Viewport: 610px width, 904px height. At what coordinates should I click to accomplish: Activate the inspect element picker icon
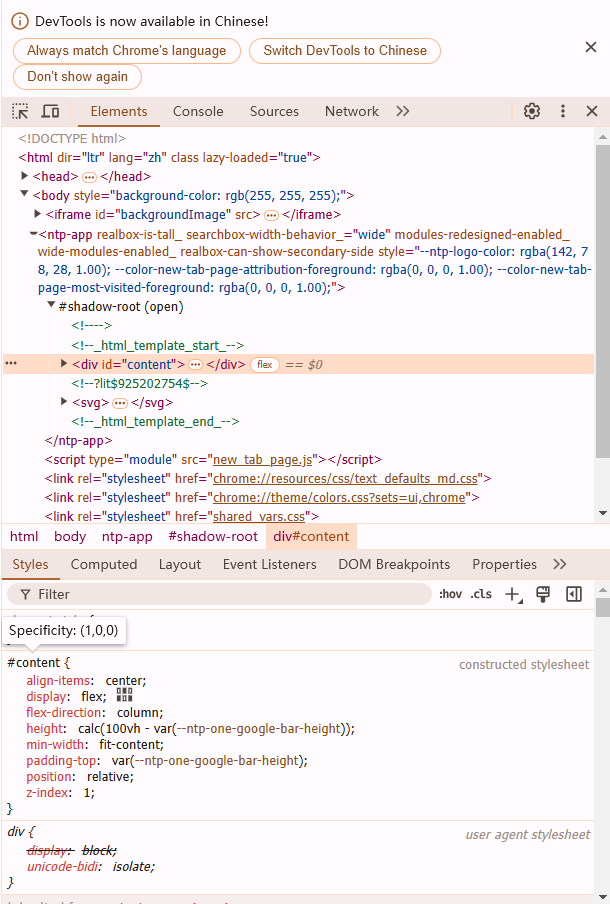(x=20, y=111)
